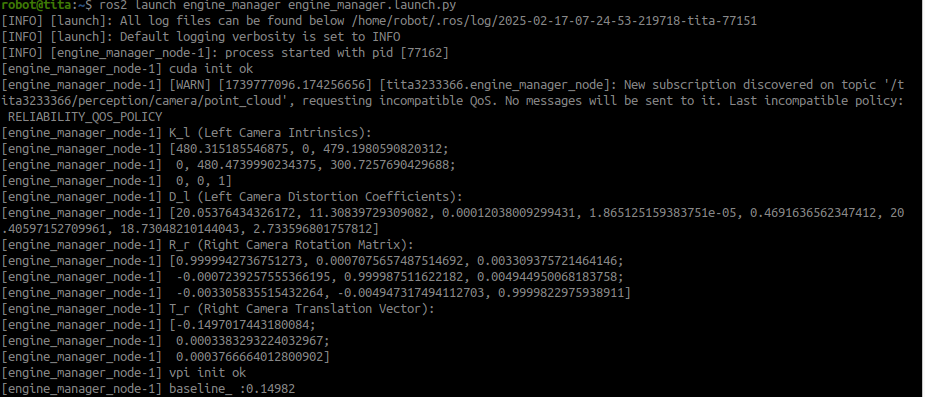The height and width of the screenshot is (397, 925).
Task: Click the 'K_l (Left Camera Intrinsics)' heading
Action: [x=270, y=133]
